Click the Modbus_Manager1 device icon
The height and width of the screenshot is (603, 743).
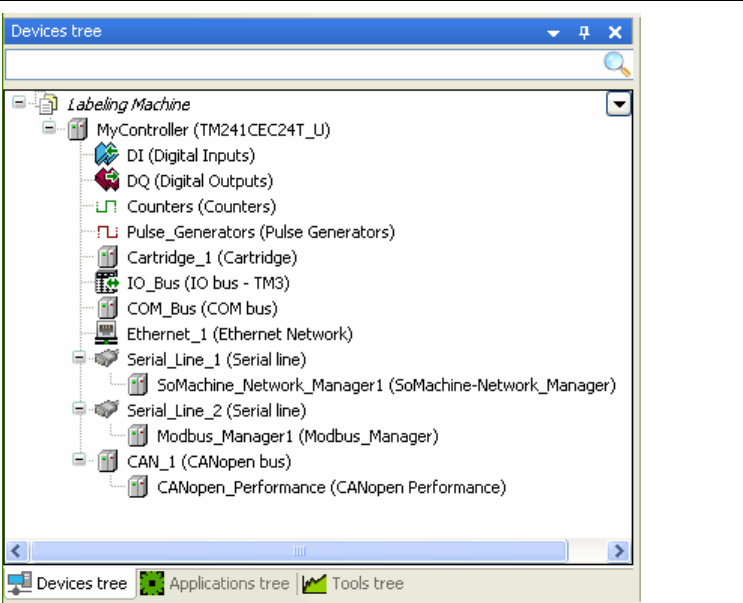coord(138,436)
